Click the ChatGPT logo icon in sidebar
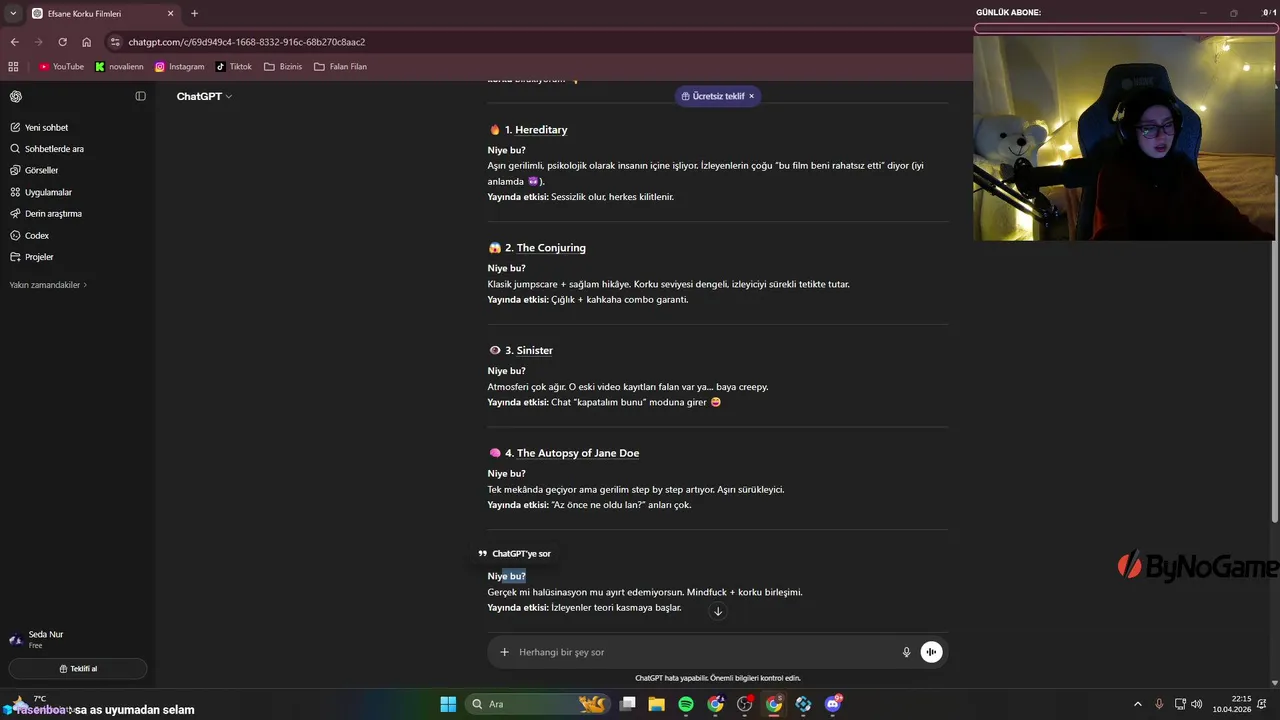Screen dimensions: 1280x720 16,96
